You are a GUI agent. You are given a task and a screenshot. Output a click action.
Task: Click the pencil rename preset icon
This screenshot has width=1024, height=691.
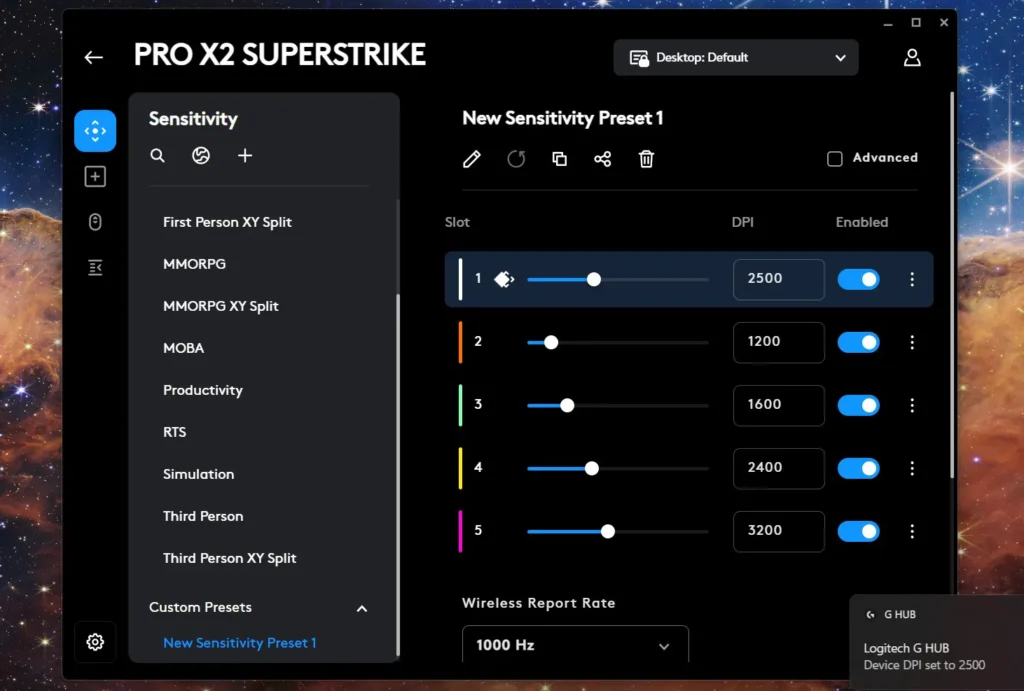472,159
